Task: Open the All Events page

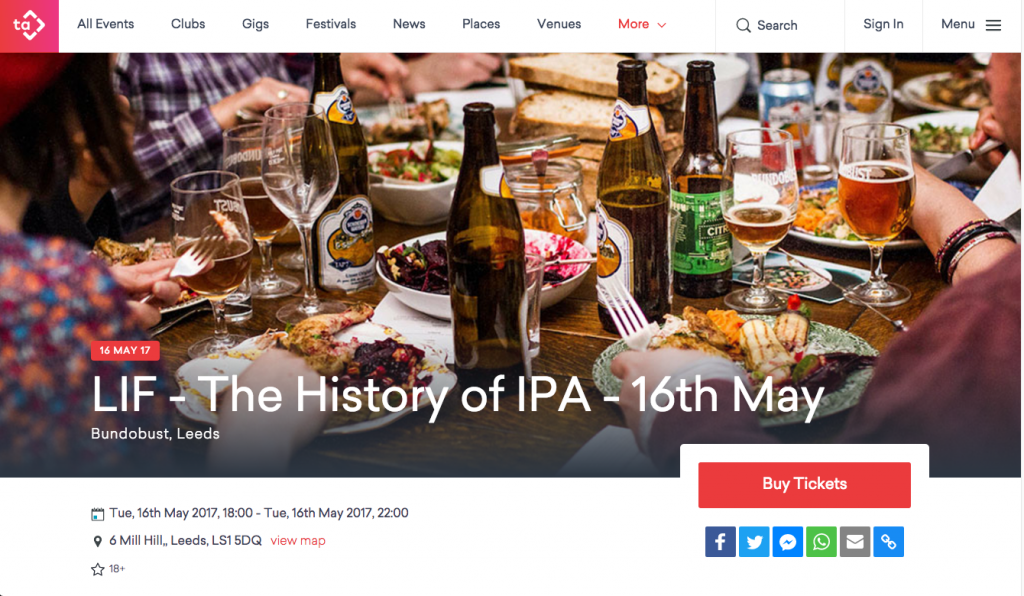Action: click(105, 24)
